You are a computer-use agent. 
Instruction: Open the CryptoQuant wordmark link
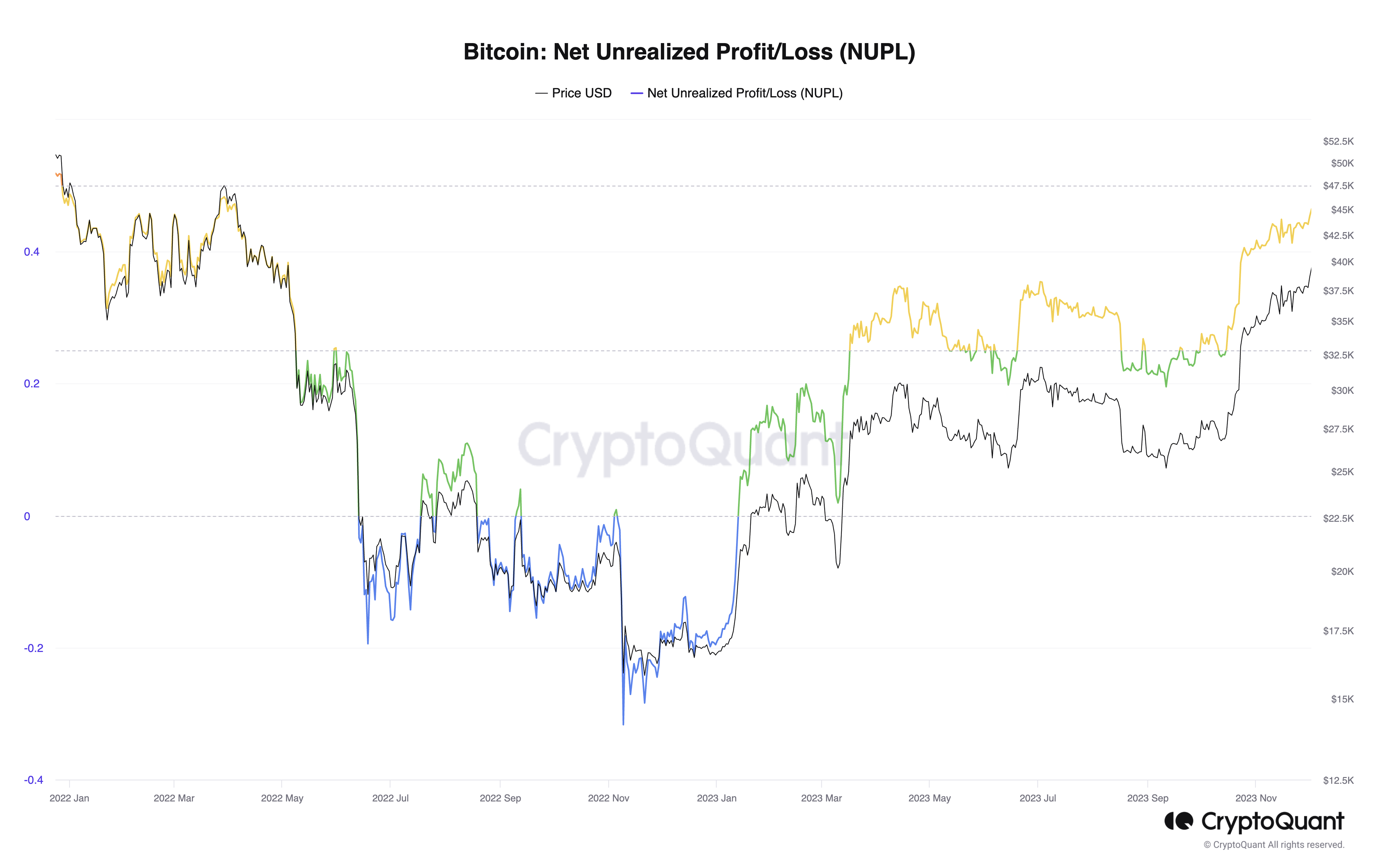pyautogui.click(x=1273, y=822)
